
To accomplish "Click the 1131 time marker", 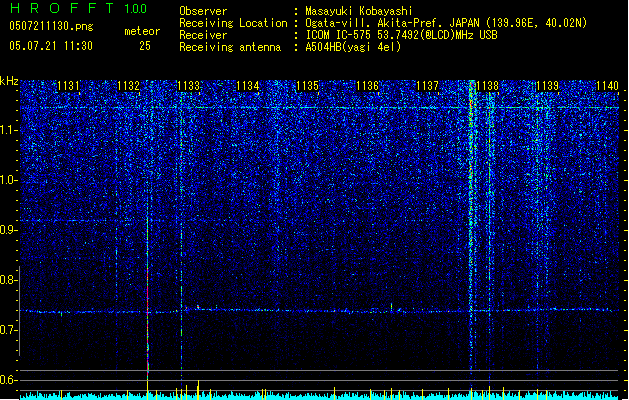I will [68, 86].
